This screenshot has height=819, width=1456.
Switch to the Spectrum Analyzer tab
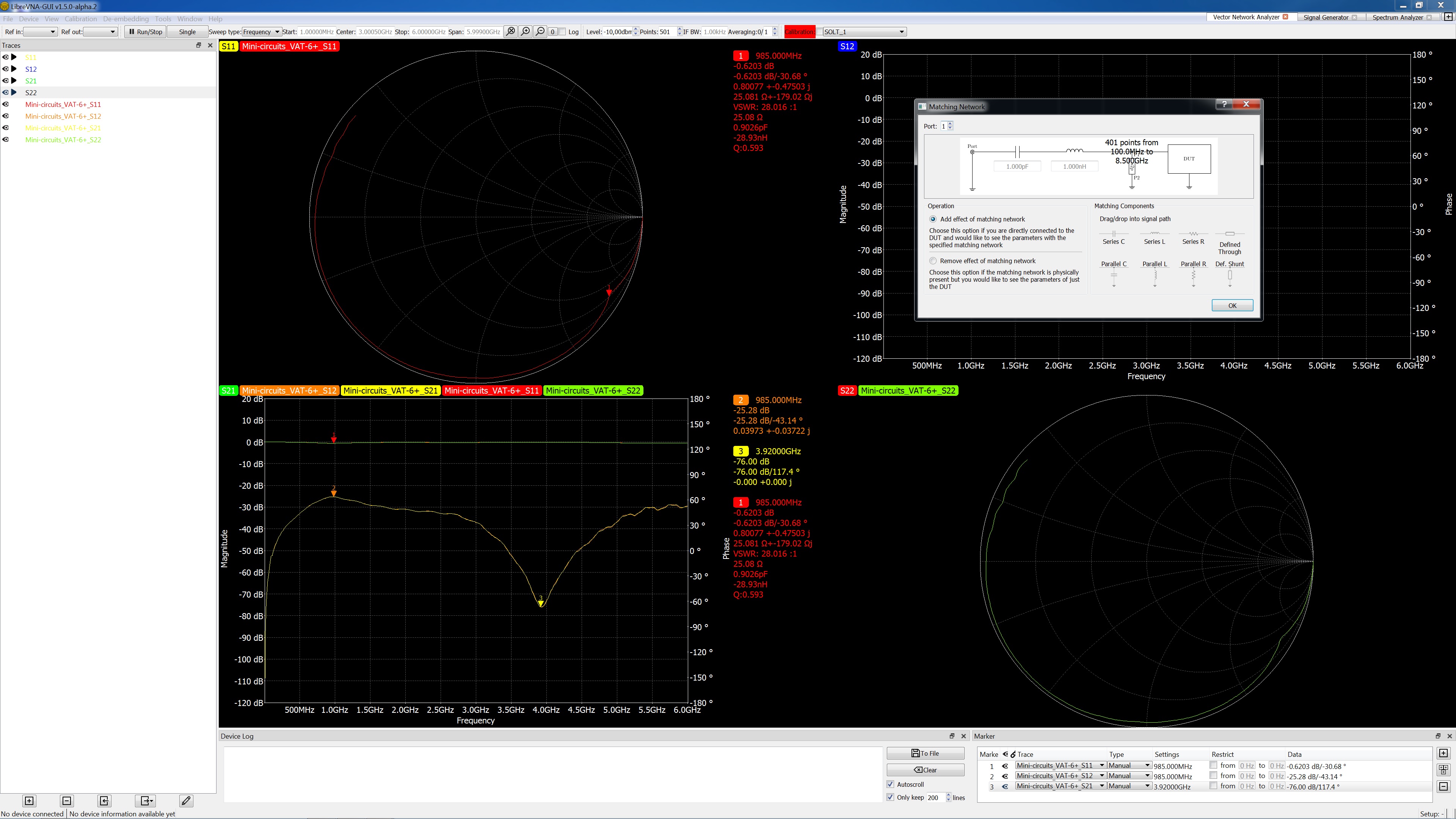[x=1397, y=17]
